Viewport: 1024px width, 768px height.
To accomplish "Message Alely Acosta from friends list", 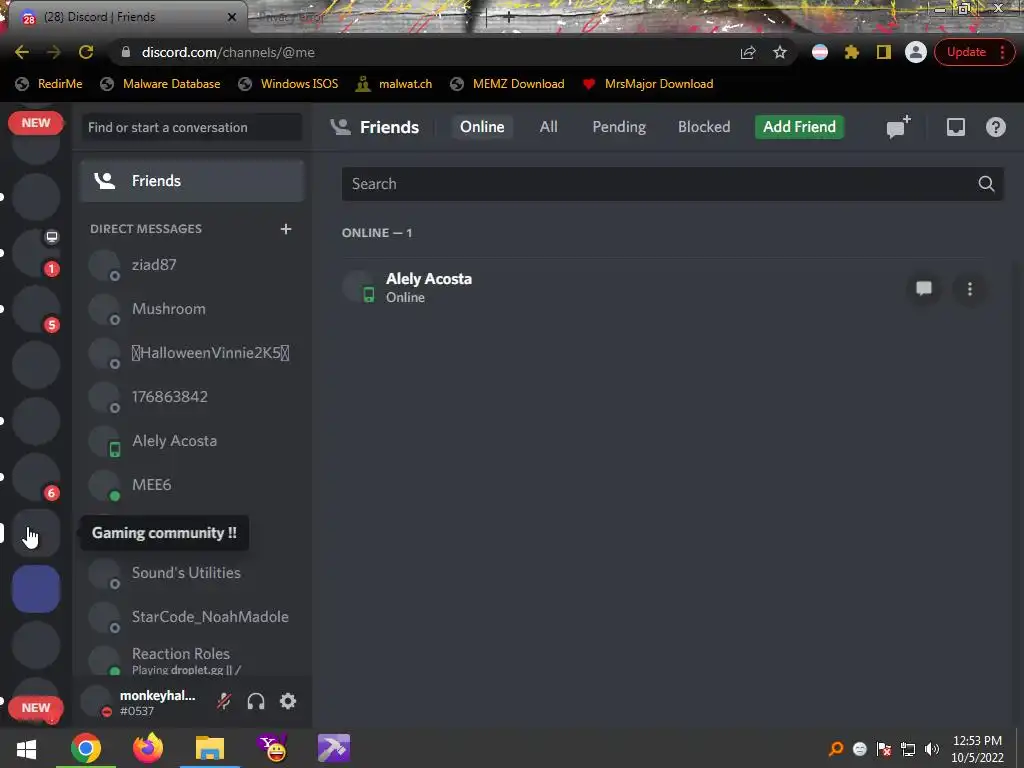I will (x=923, y=289).
